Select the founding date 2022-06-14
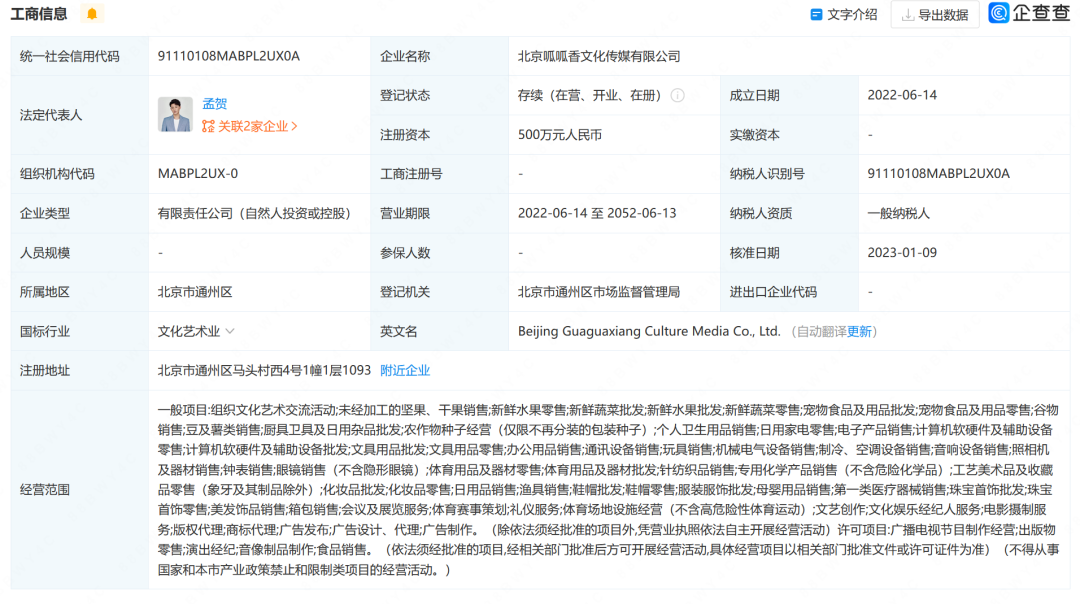 (x=902, y=95)
